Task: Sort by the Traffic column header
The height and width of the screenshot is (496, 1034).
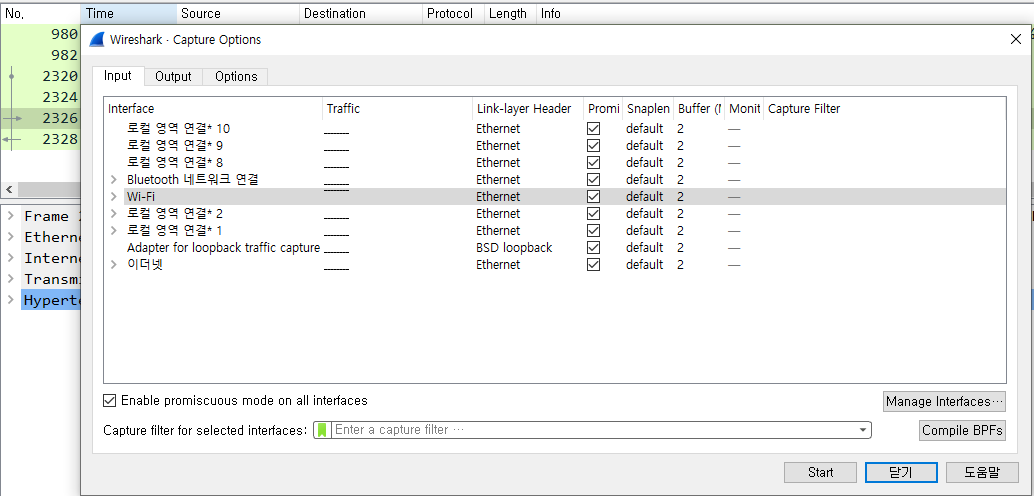Action: 398,109
